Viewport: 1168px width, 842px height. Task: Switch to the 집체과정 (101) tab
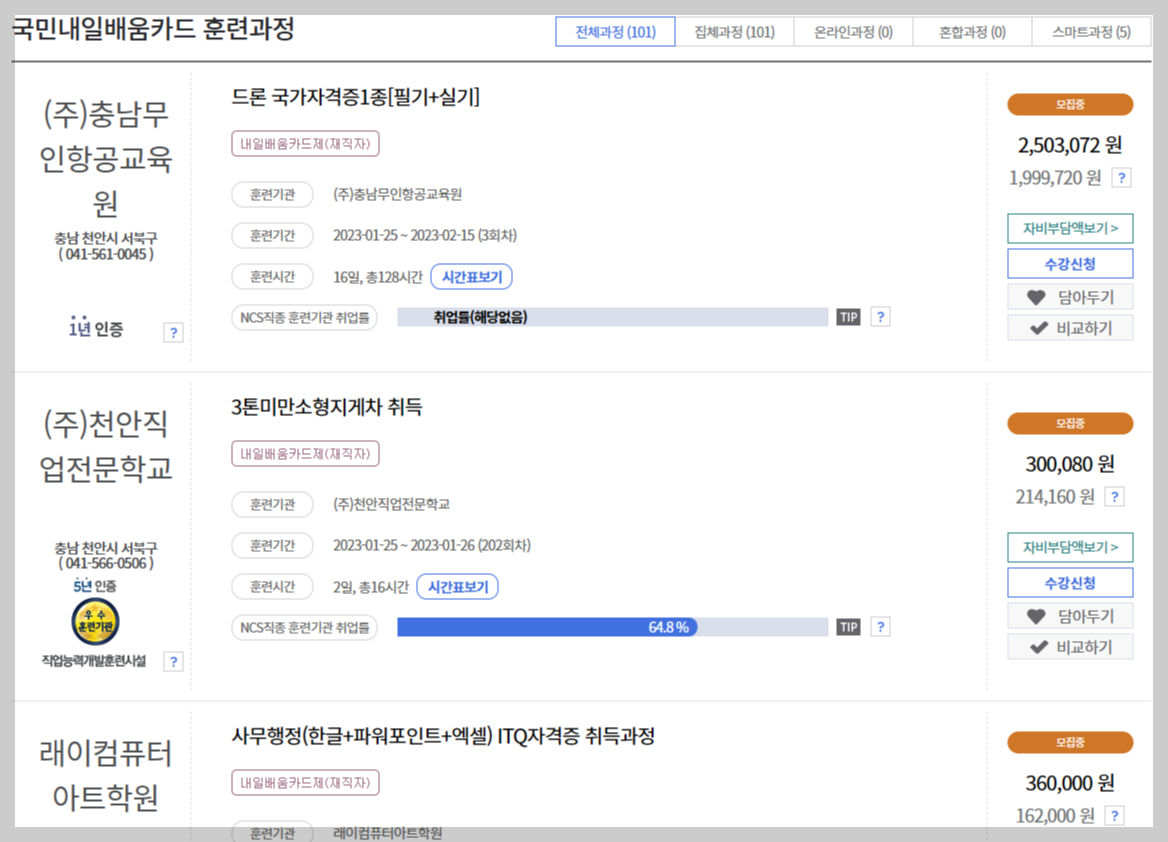point(734,32)
